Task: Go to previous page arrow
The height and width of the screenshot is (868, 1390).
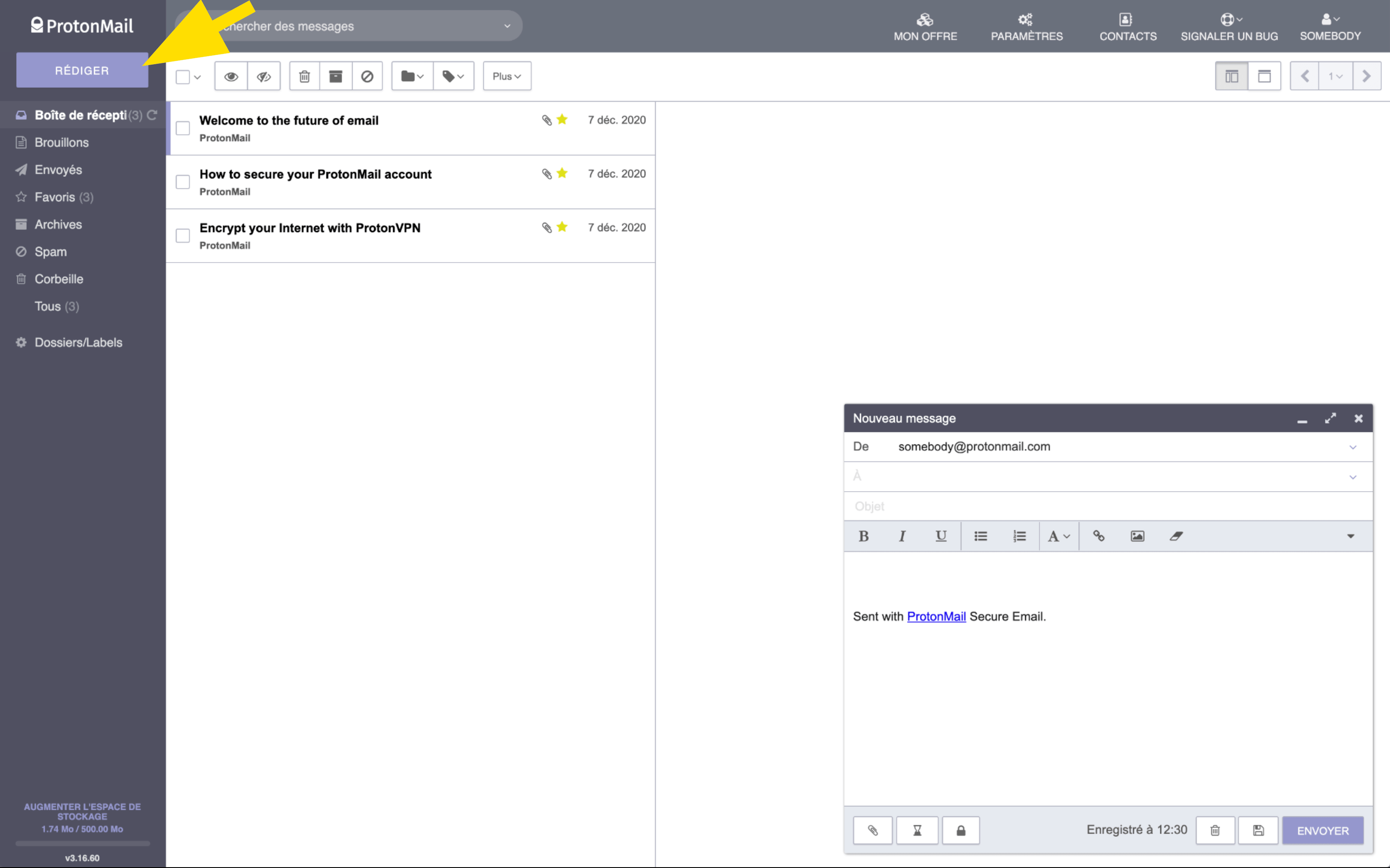Action: [1305, 76]
